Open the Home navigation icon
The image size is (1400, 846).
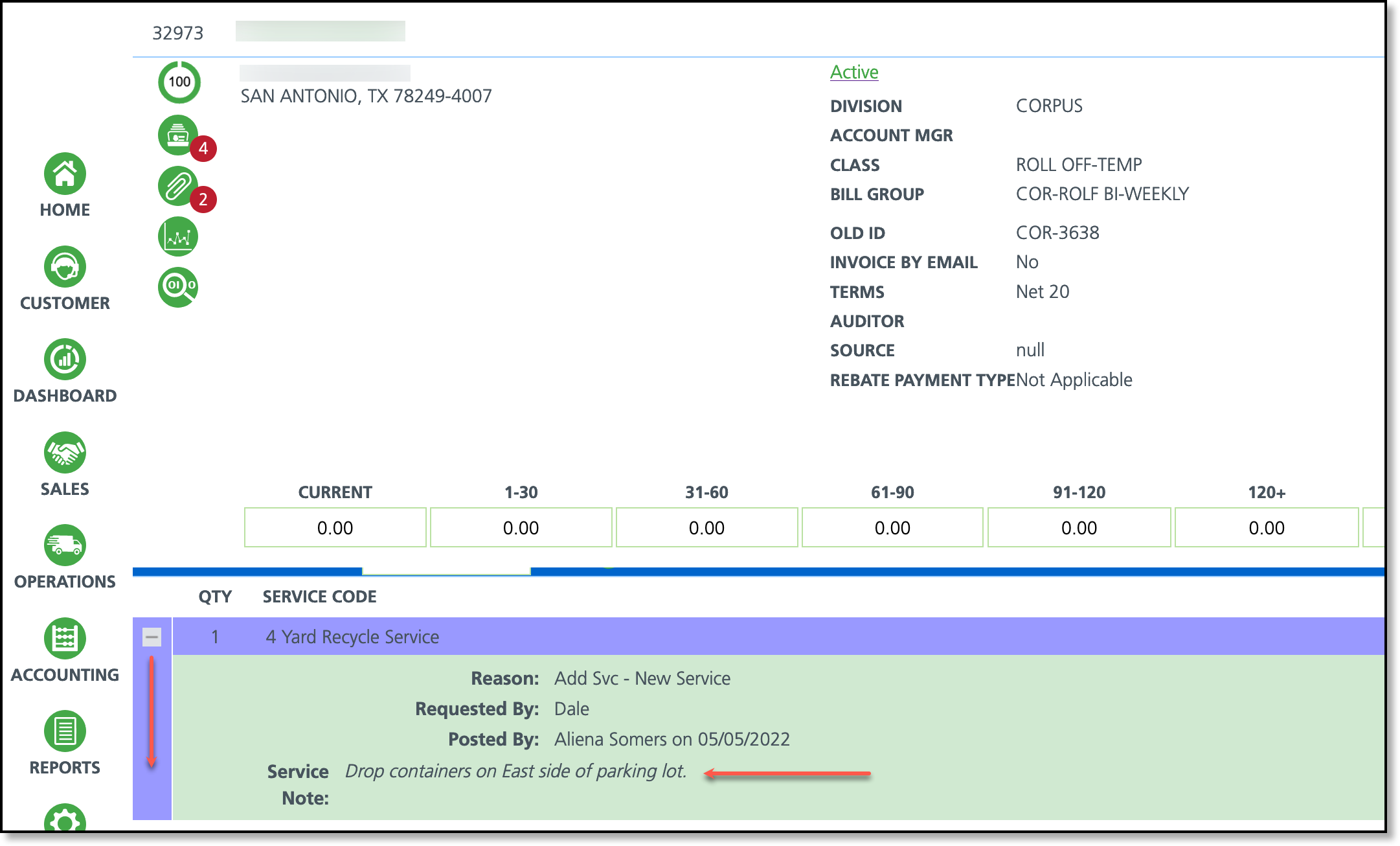tap(65, 174)
